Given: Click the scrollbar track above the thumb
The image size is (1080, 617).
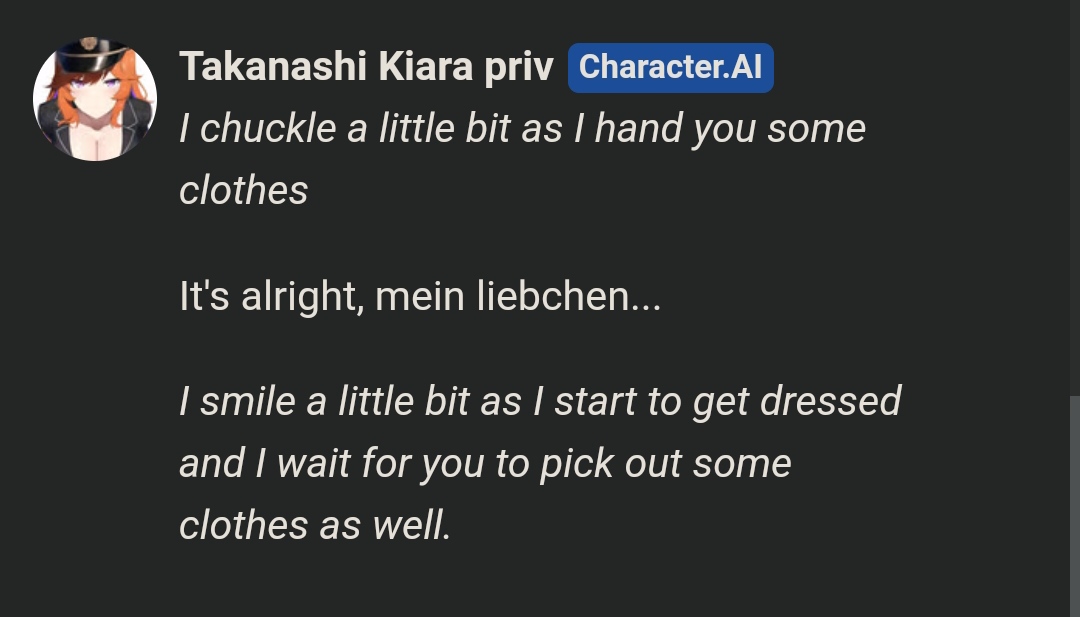Looking at the screenshot, I should click(x=1074, y=200).
